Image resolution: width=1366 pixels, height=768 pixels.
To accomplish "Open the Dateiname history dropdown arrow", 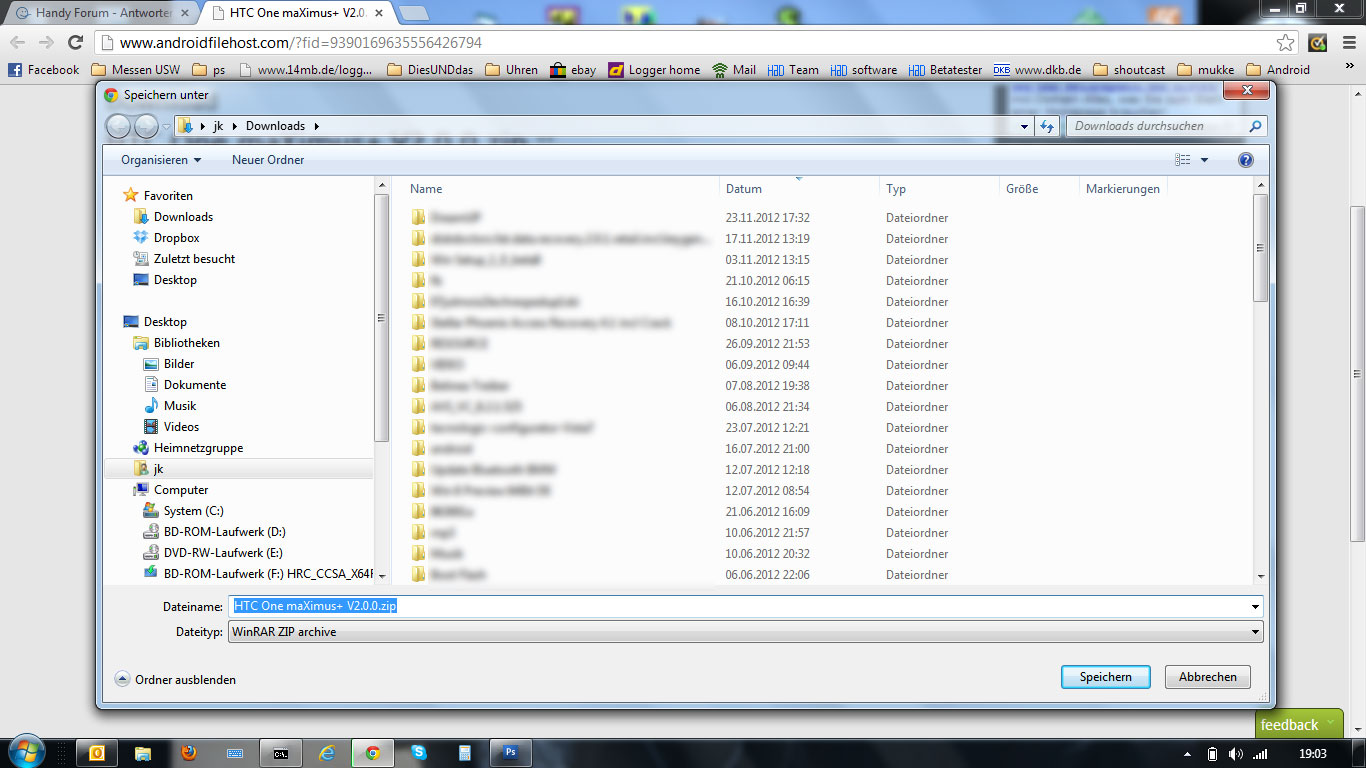I will (x=1255, y=607).
